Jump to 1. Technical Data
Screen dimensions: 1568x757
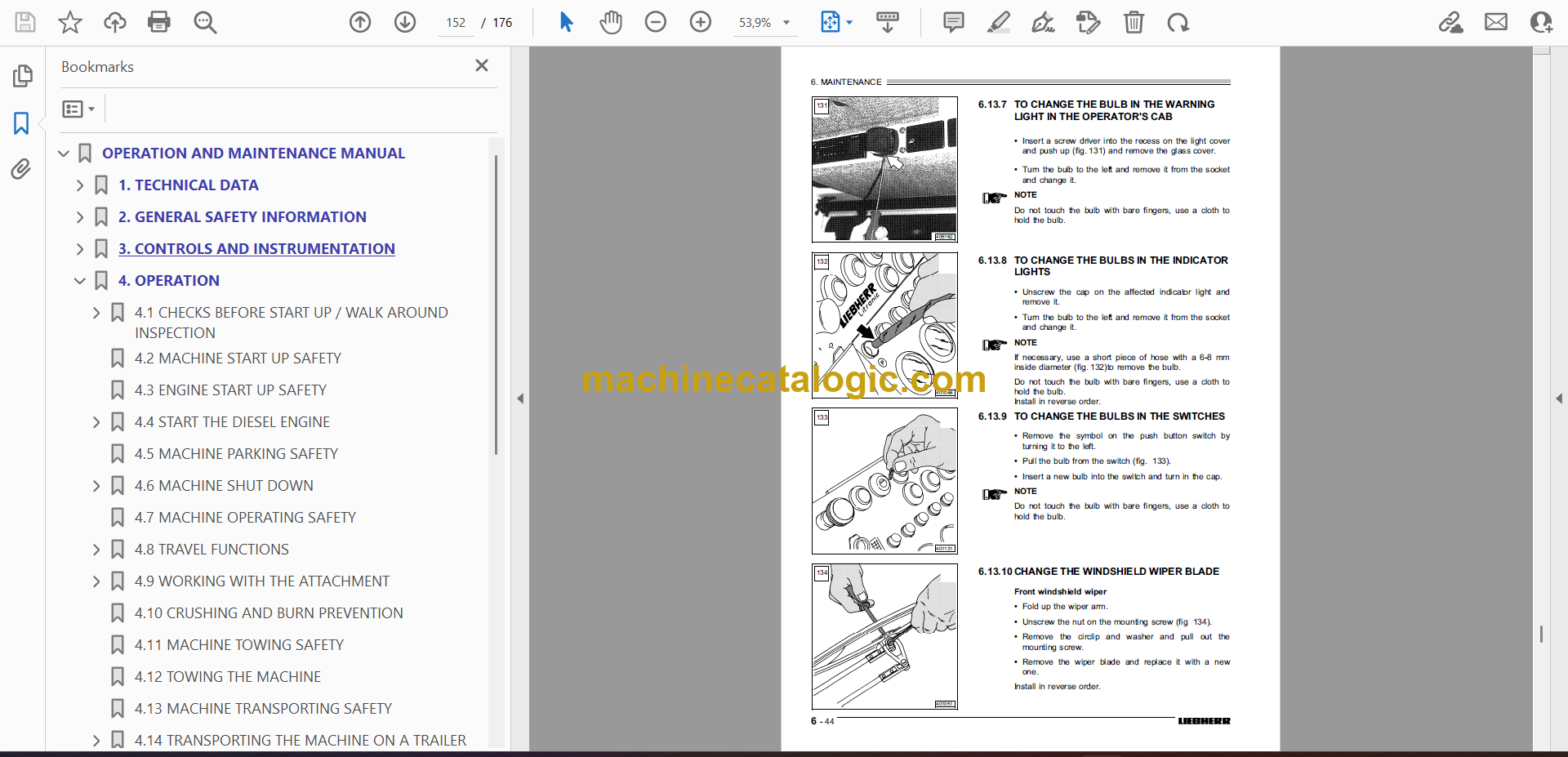tap(189, 185)
